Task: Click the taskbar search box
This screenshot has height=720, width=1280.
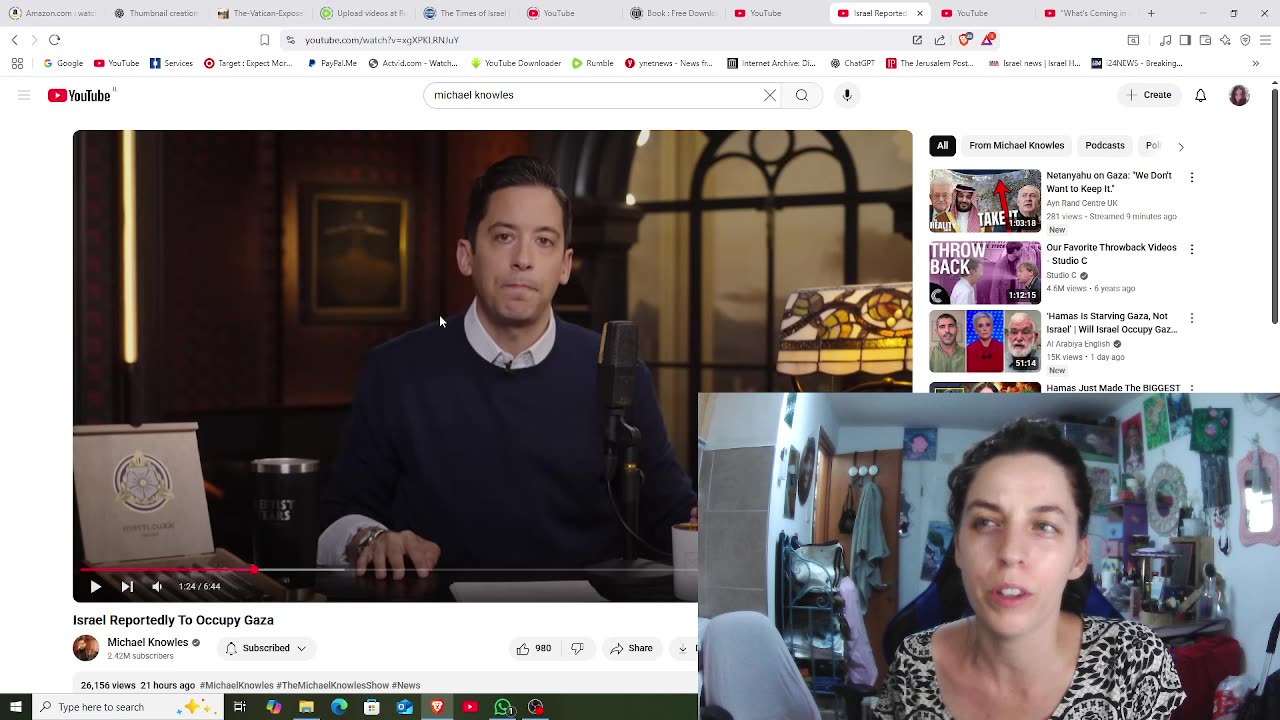Action: pos(125,707)
